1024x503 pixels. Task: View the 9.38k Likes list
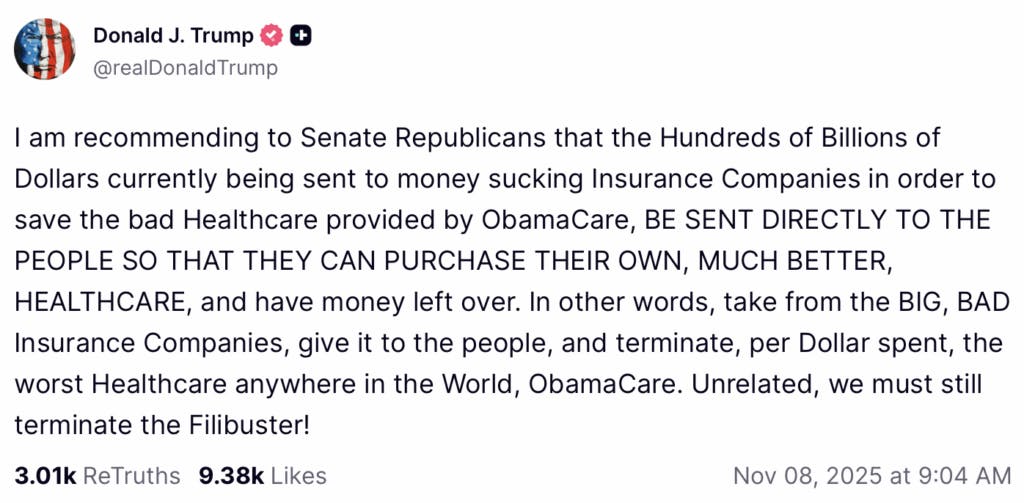coord(262,476)
